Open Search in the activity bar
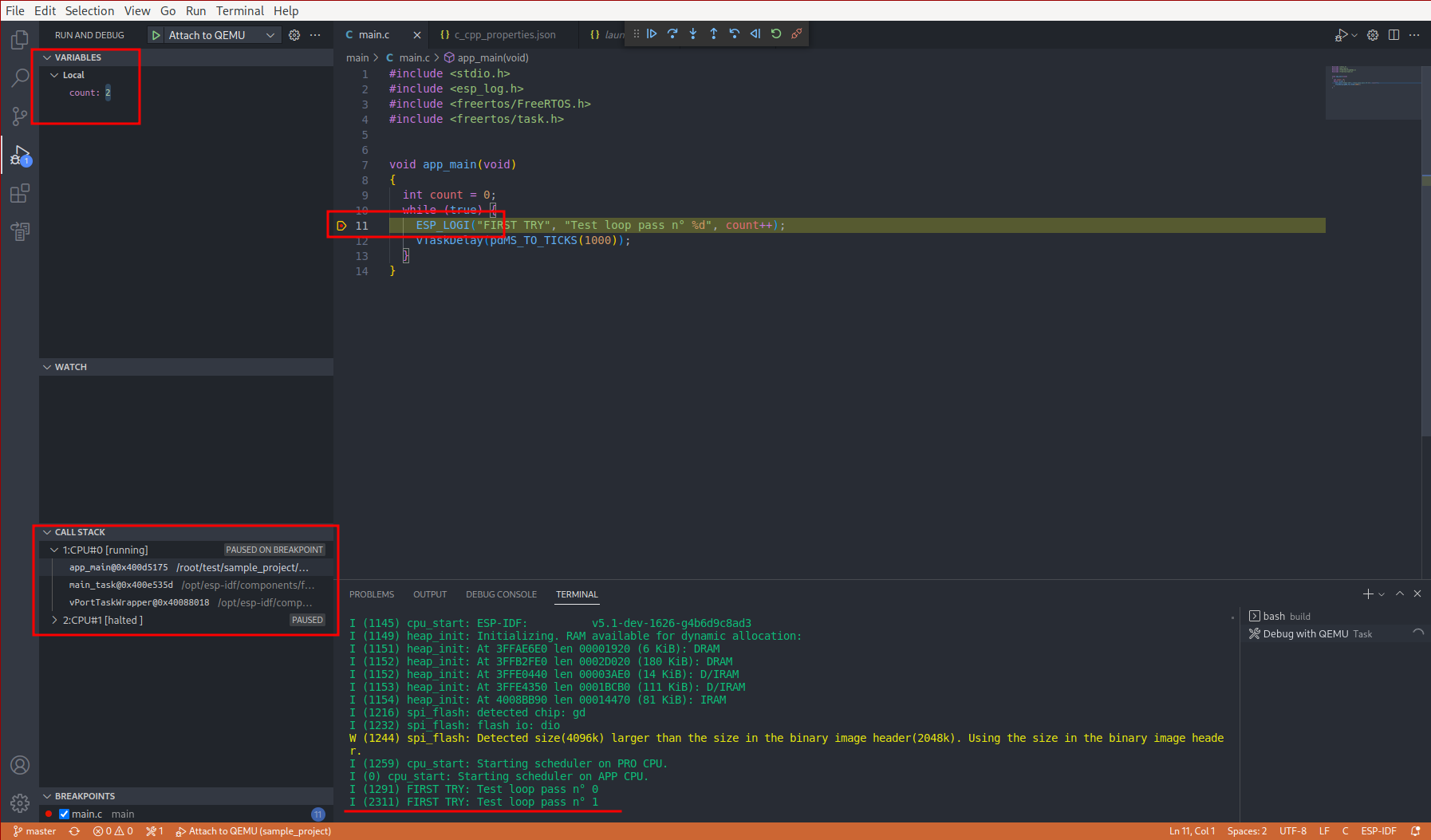Image resolution: width=1431 pixels, height=840 pixels. 20,77
